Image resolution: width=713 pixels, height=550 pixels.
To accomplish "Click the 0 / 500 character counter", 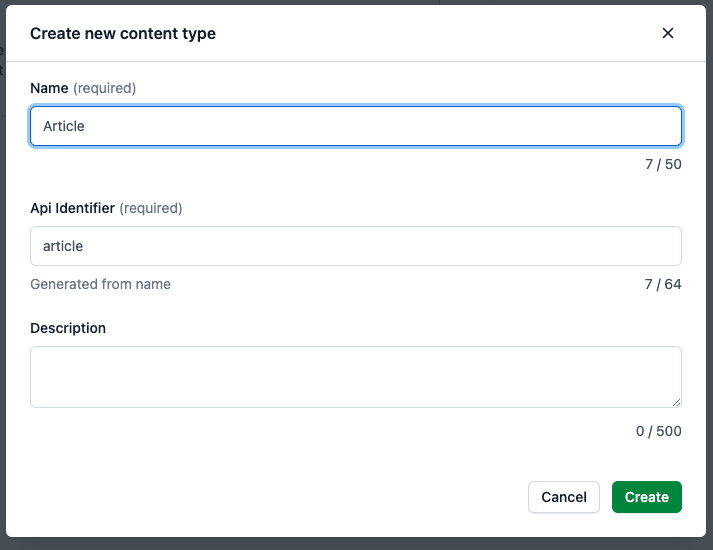I will [658, 431].
